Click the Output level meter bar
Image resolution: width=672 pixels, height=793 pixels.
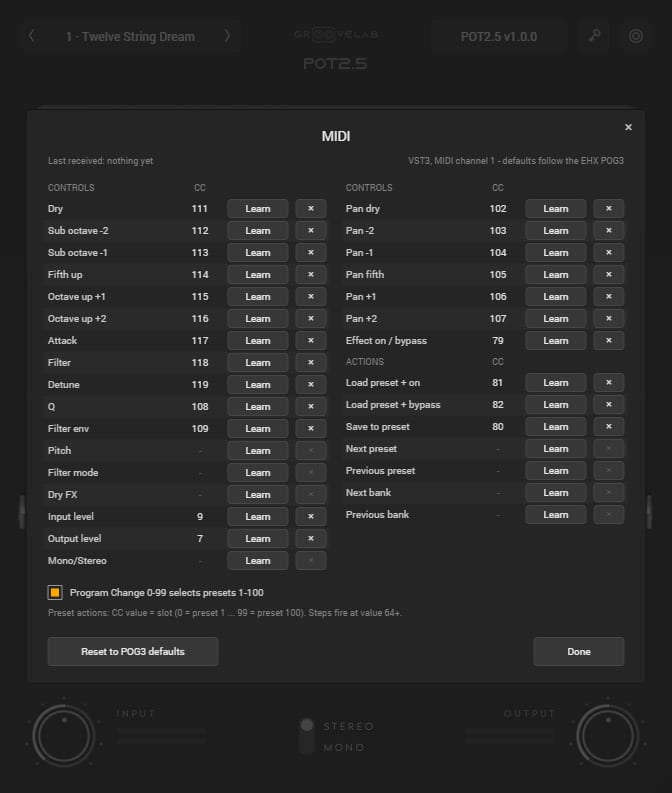pyautogui.click(x=510, y=736)
